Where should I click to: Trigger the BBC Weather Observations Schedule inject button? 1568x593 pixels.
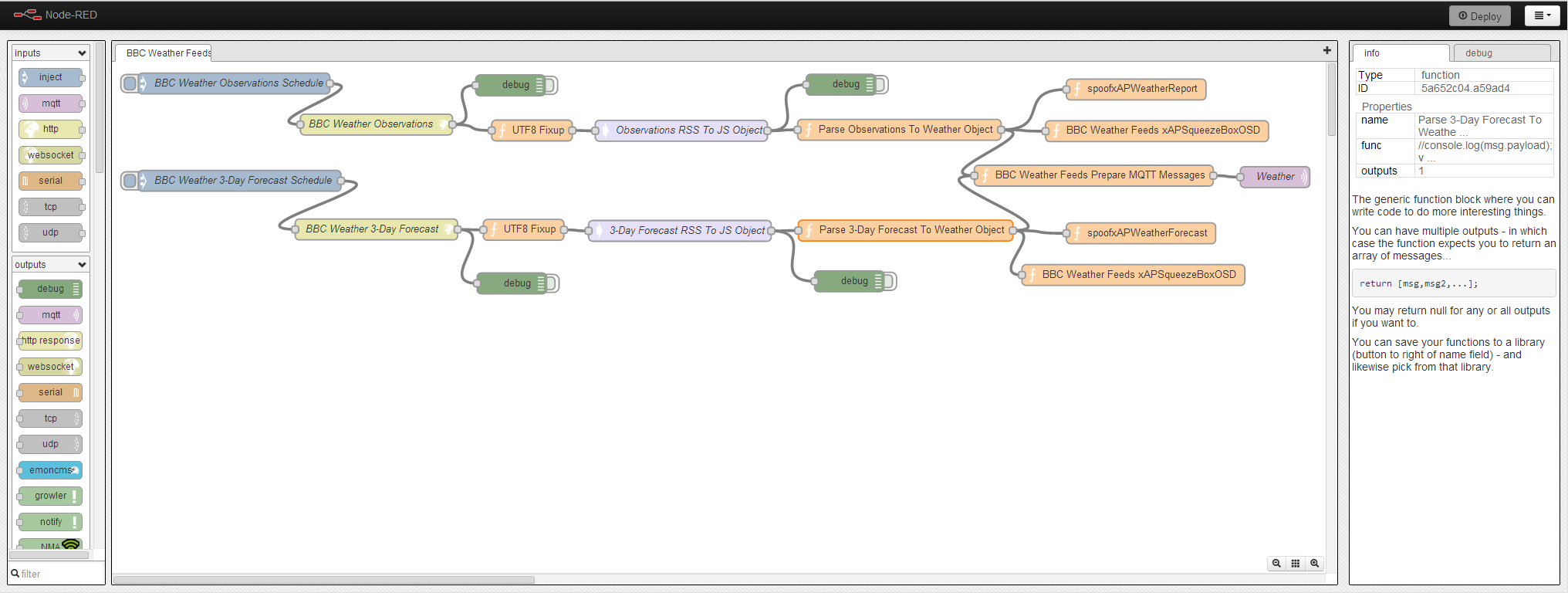coord(130,83)
